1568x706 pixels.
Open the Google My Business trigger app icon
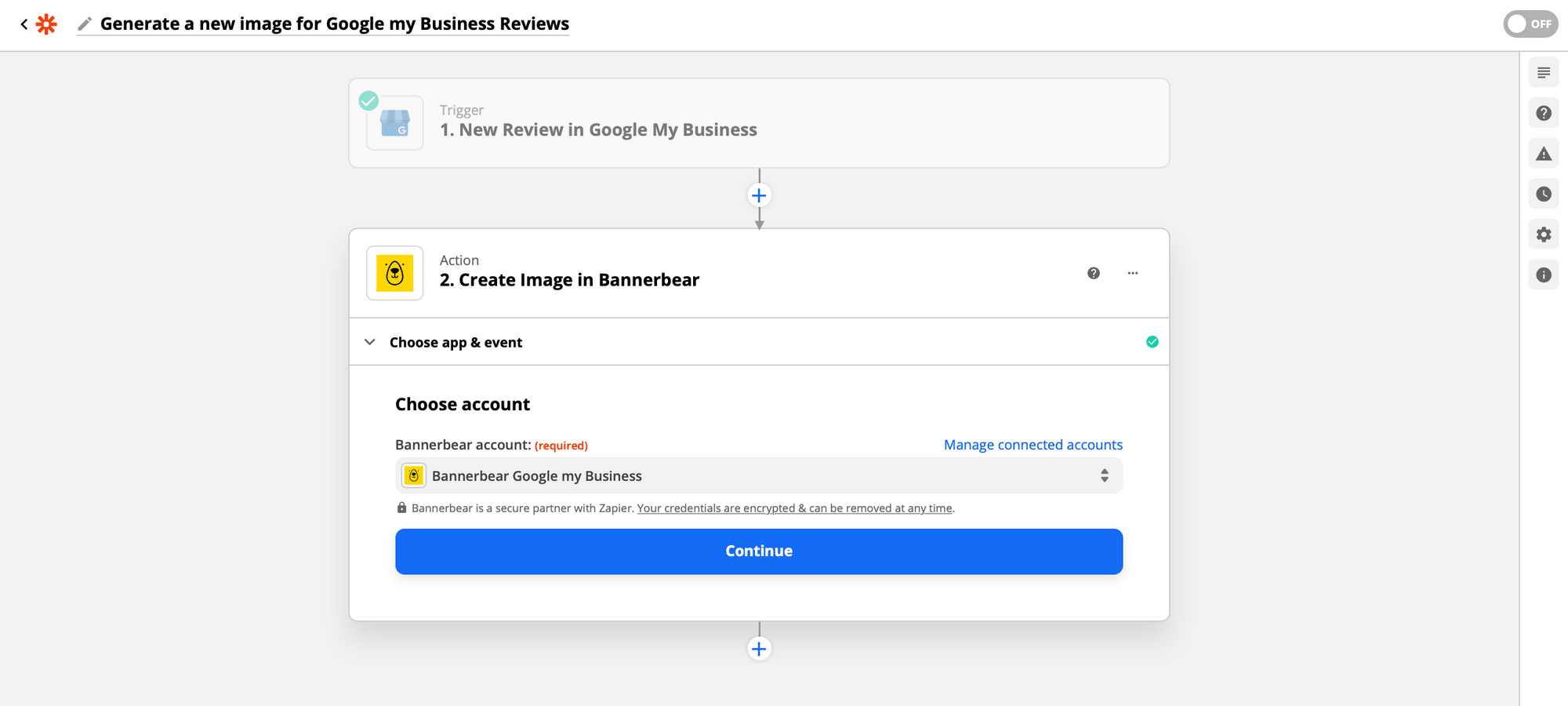[395, 123]
